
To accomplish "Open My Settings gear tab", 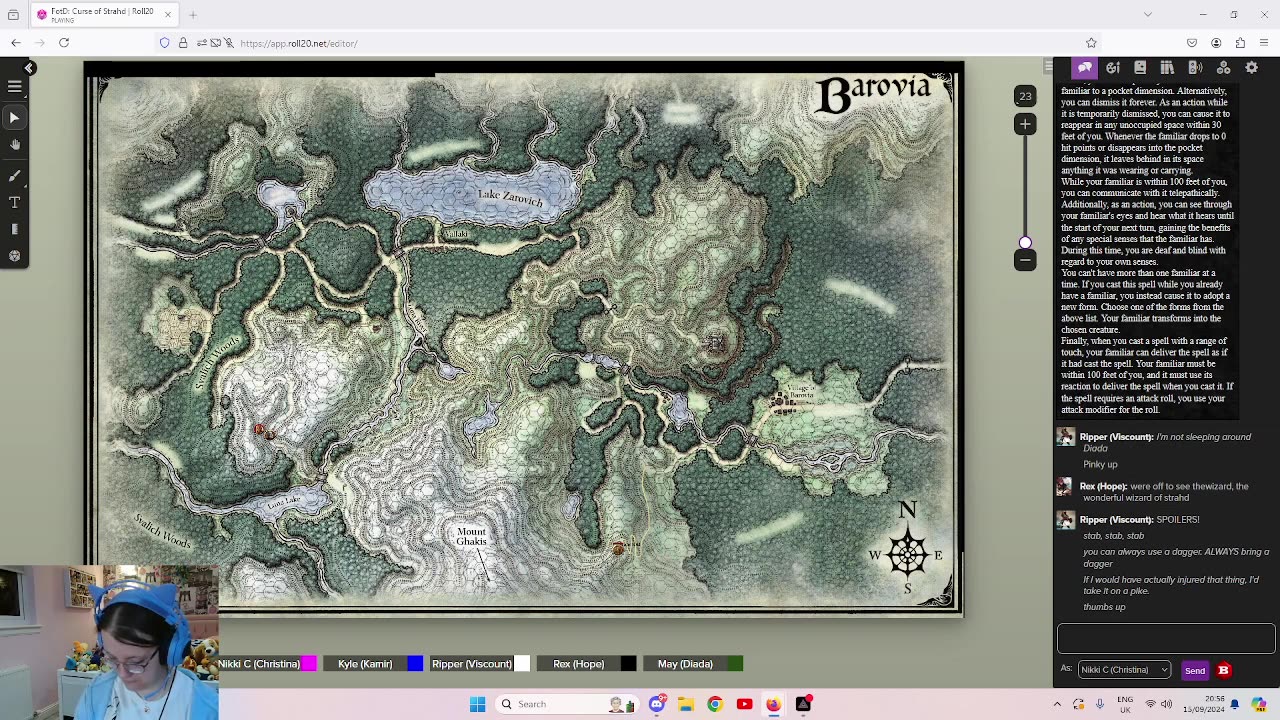I will click(x=1251, y=67).
